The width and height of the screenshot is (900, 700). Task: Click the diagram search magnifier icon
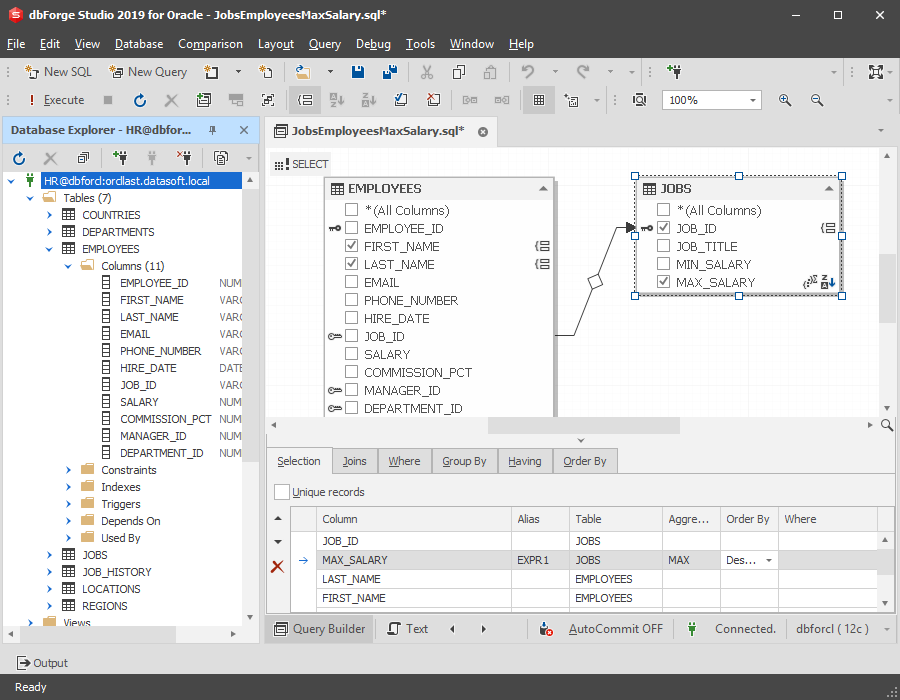point(886,425)
